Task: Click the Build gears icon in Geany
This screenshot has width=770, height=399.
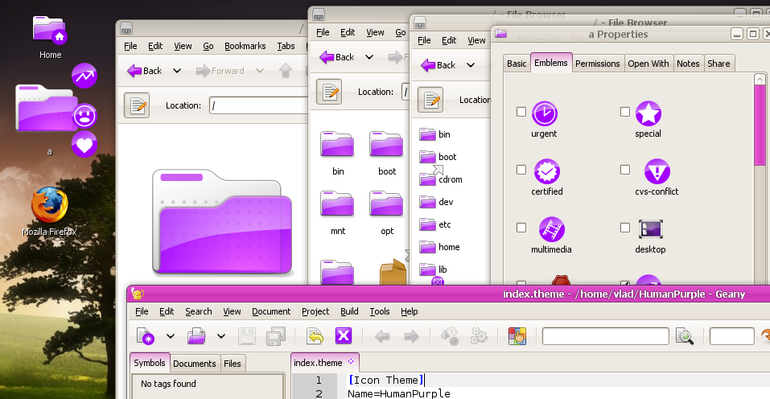Action: click(x=479, y=336)
